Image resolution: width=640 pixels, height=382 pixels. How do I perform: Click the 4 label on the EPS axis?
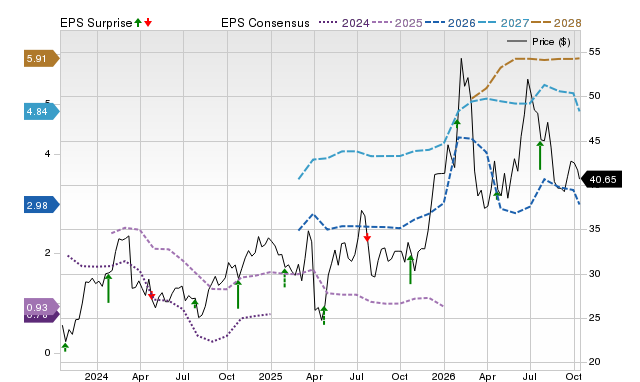click(48, 154)
